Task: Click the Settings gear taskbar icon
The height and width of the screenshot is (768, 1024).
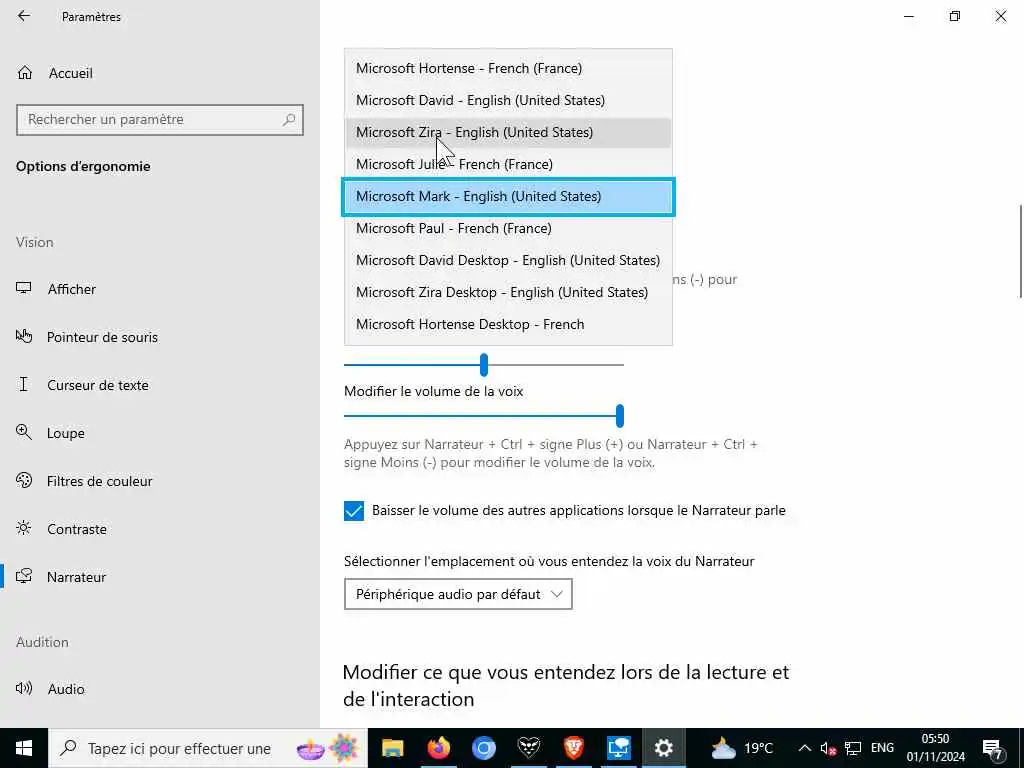Action: point(664,748)
